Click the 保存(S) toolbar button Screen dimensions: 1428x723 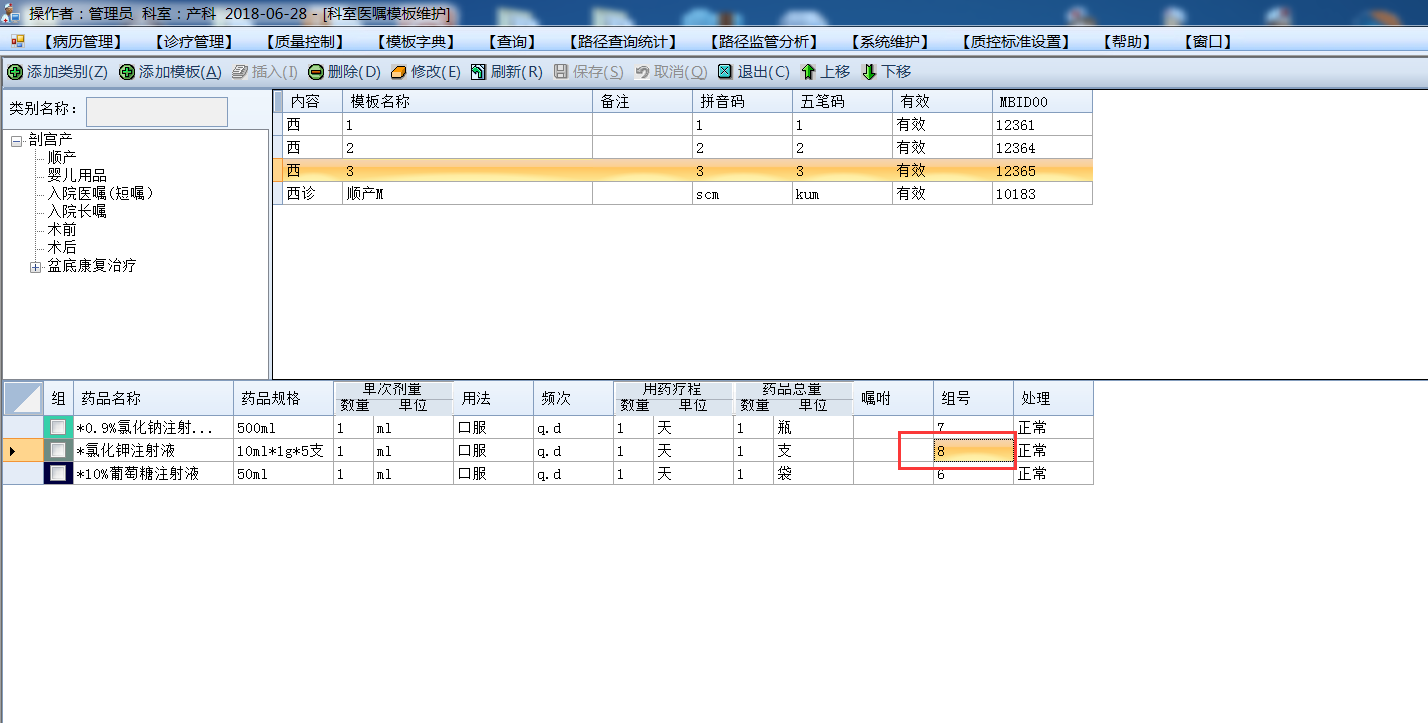[x=588, y=72]
